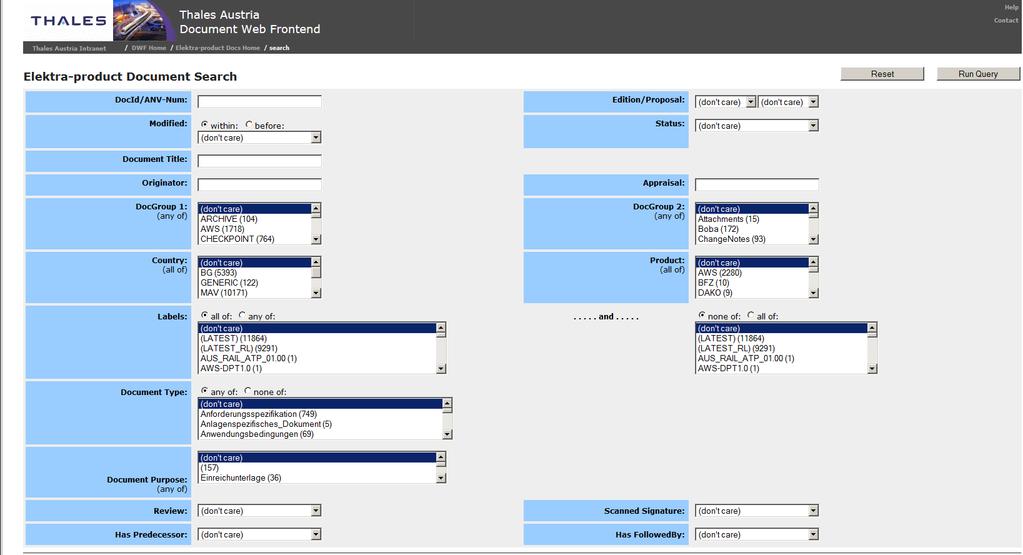Screen dimensions: 1023x555
Task: Select the 'none of' radio next to '.....and.....'
Action: coord(701,315)
